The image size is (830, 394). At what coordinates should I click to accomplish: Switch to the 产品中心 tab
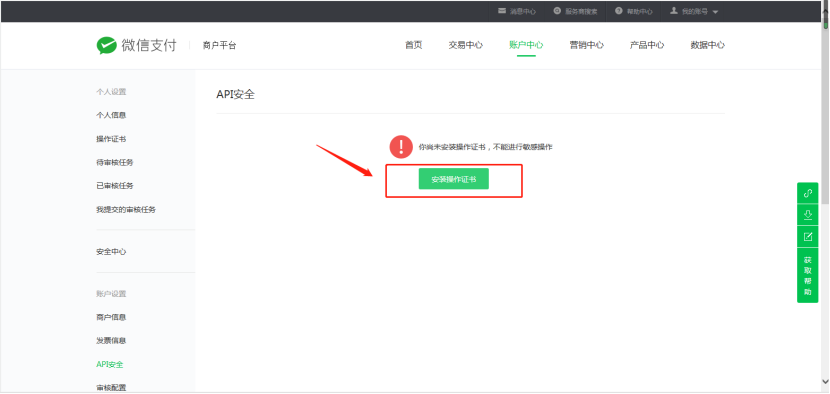(x=647, y=45)
